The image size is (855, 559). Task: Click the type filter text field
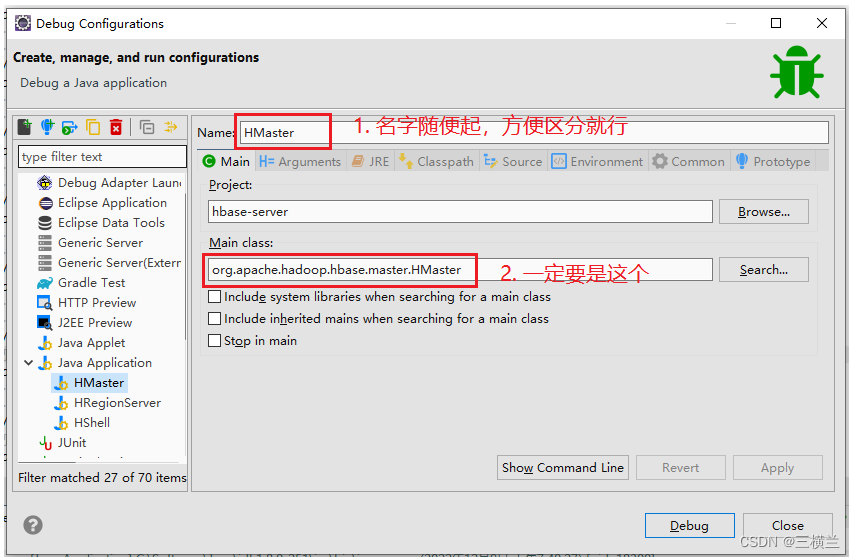(x=102, y=157)
